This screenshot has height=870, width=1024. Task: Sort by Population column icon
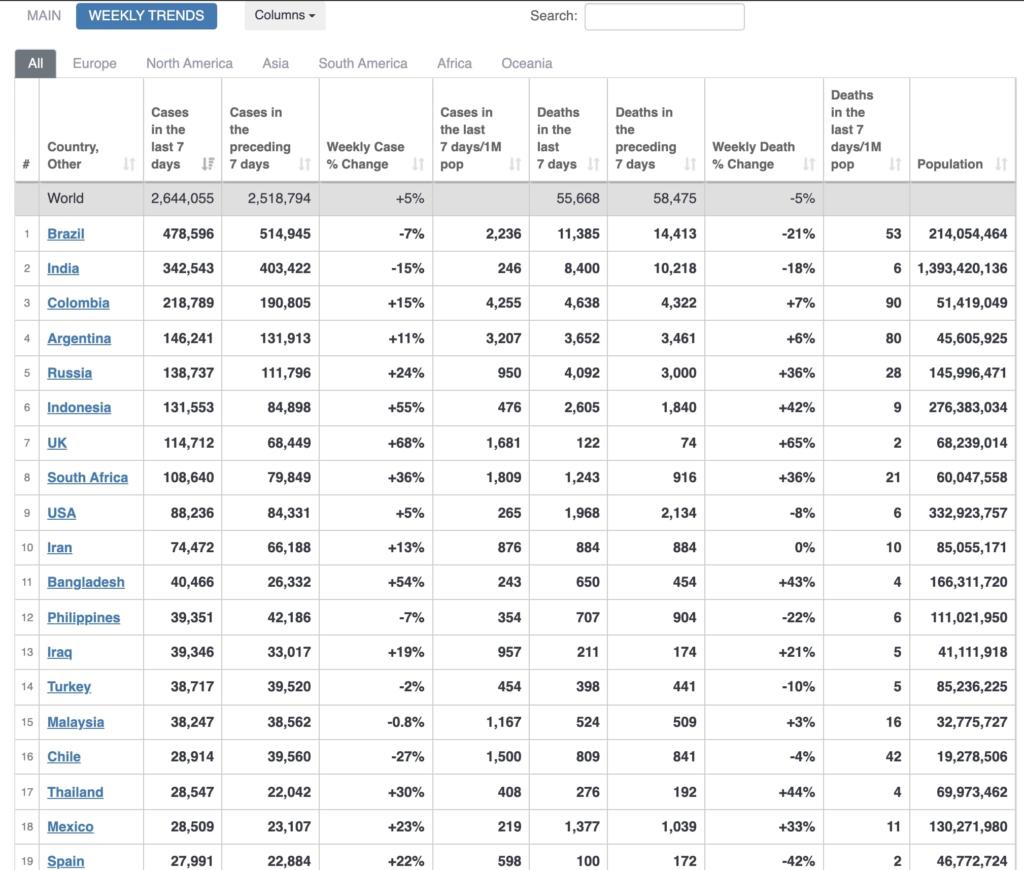click(1001, 164)
